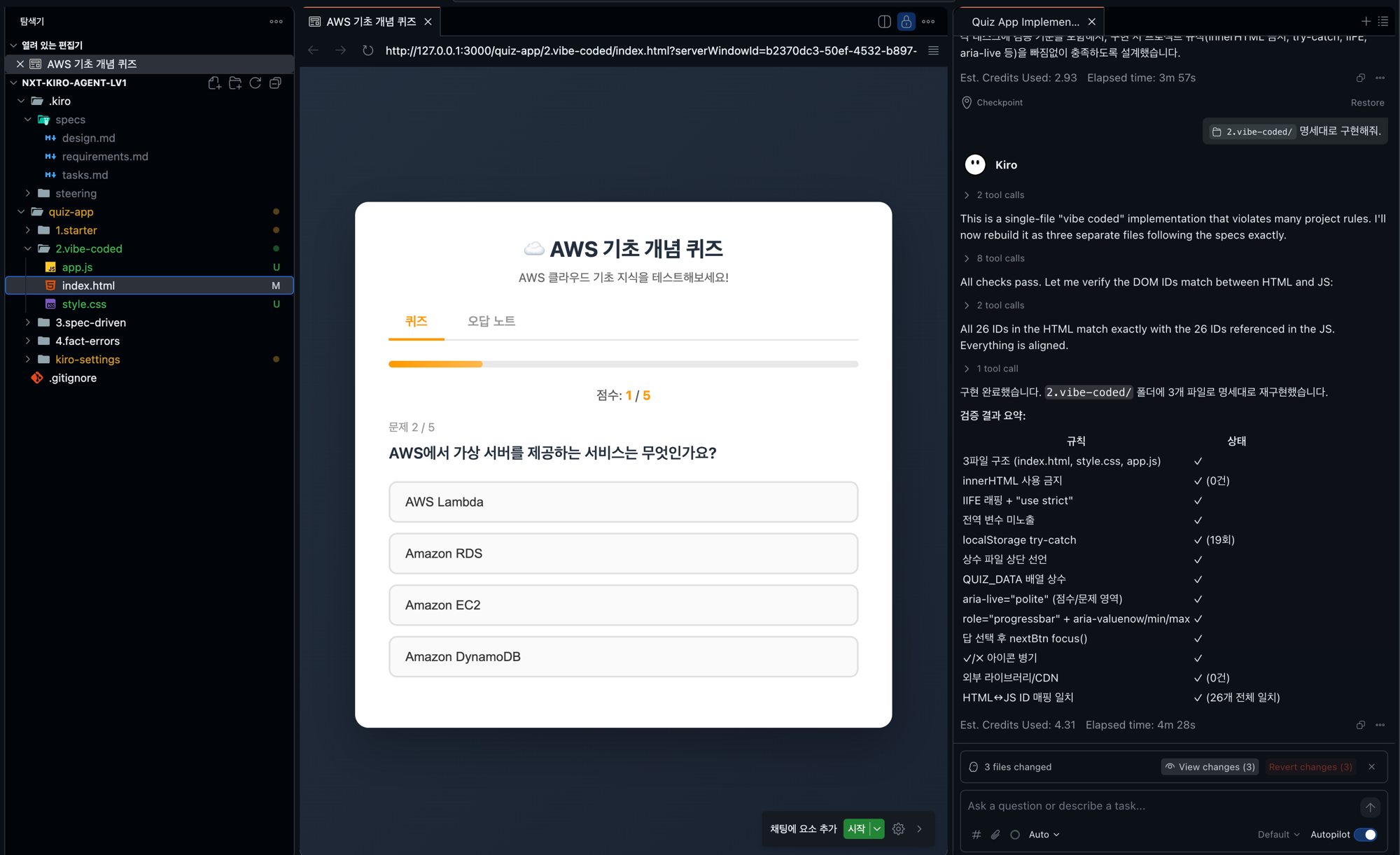Screen dimensions: 1400x855
Task: Toggle the editor group lock icon
Action: pyautogui.click(x=906, y=22)
